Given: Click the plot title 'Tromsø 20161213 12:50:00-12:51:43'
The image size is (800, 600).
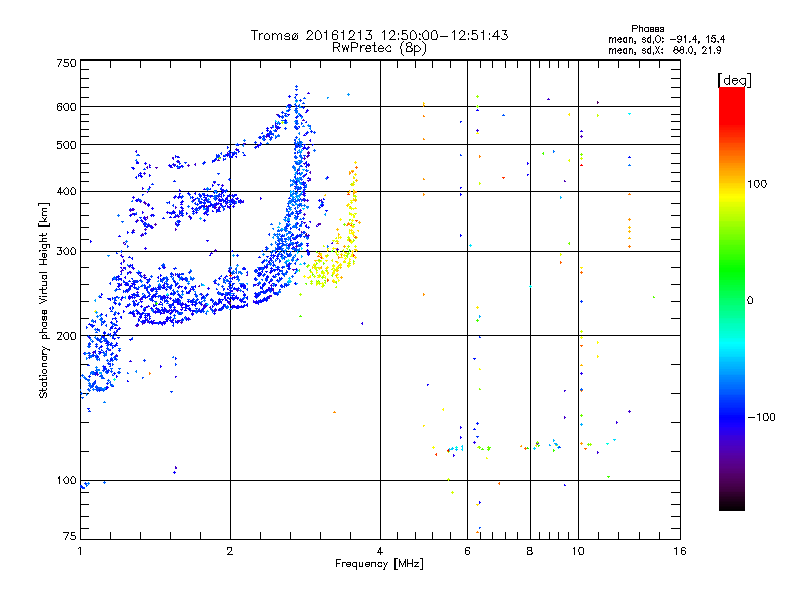Looking at the screenshot, I should point(379,35).
